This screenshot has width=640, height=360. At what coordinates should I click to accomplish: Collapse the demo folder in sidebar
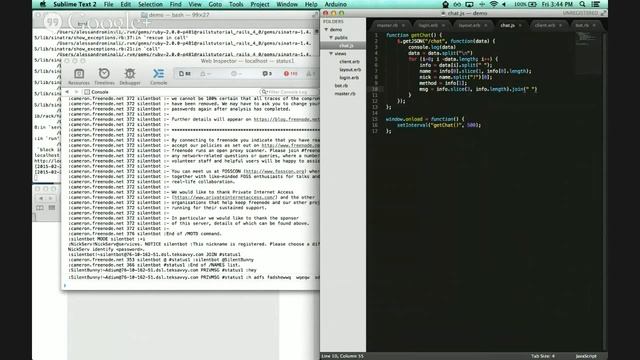click(x=326, y=29)
